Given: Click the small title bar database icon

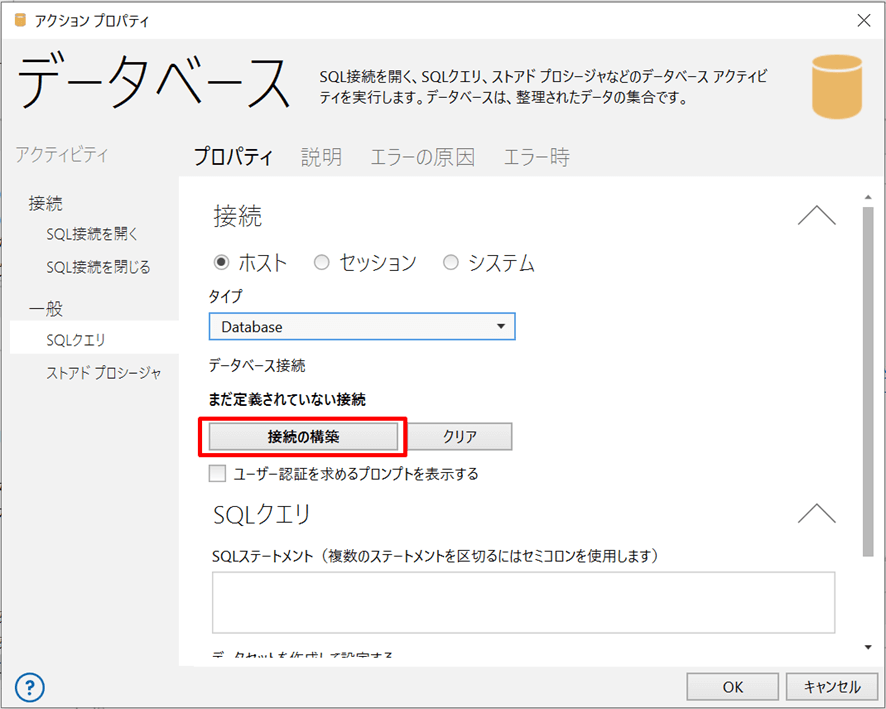Looking at the screenshot, I should 20,20.
